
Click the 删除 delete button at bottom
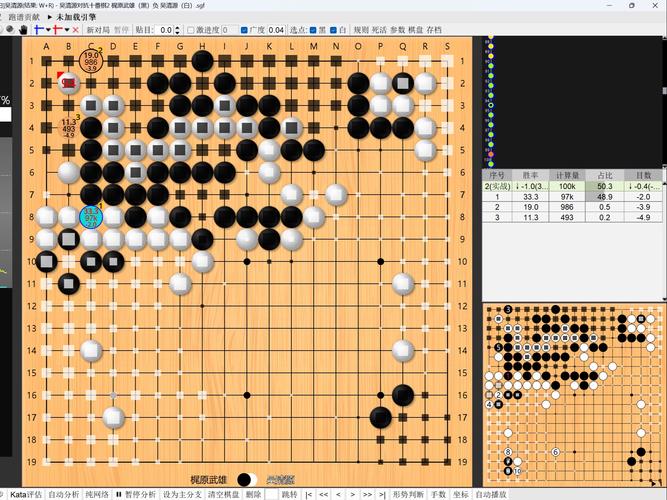(x=254, y=494)
